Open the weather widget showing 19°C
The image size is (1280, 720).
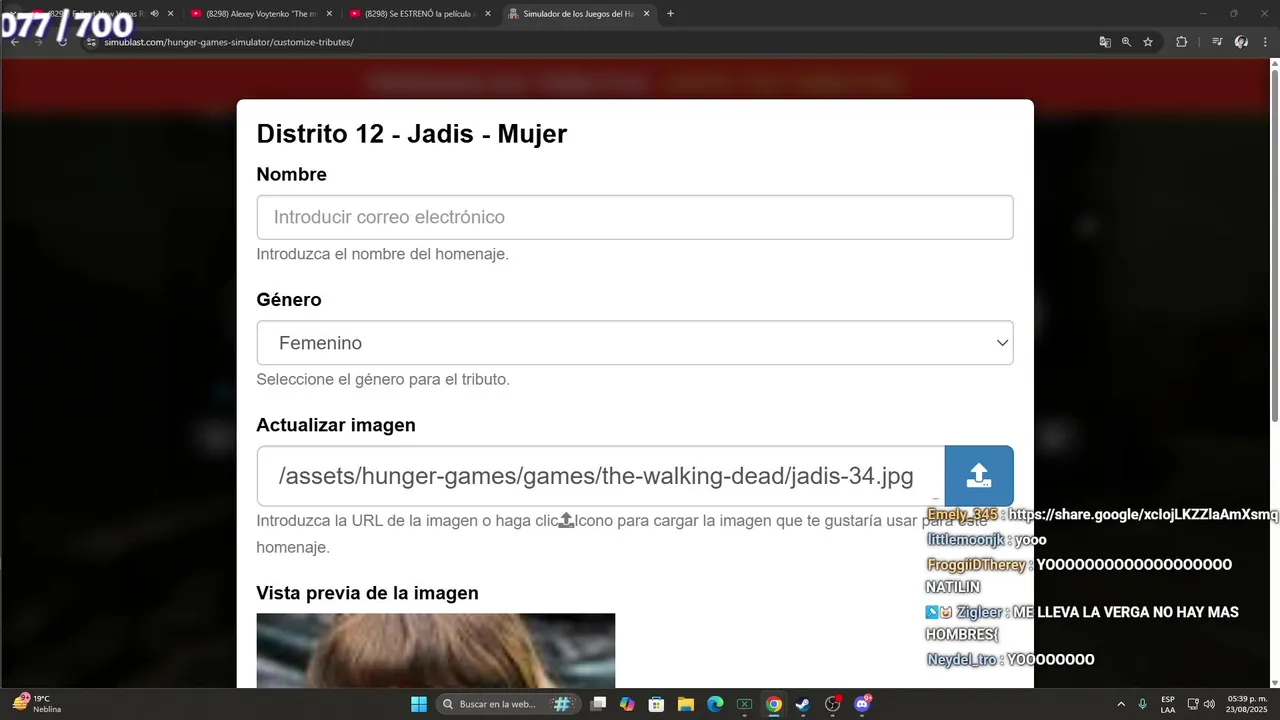(x=36, y=704)
